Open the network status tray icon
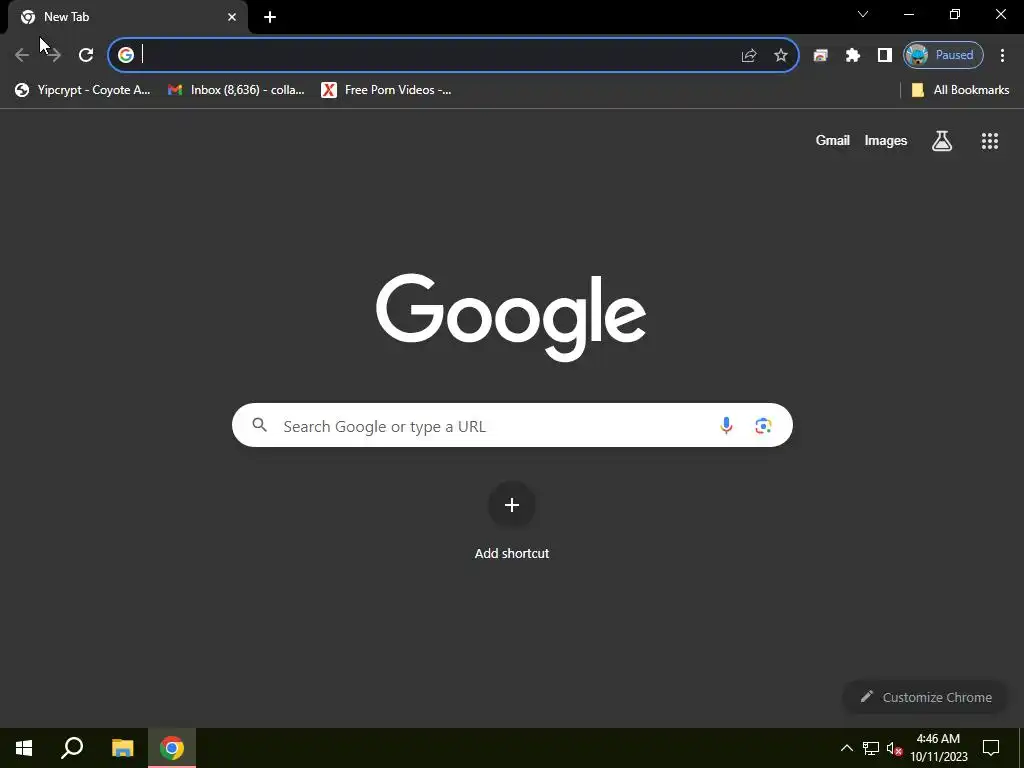The height and width of the screenshot is (768, 1024). click(871, 748)
